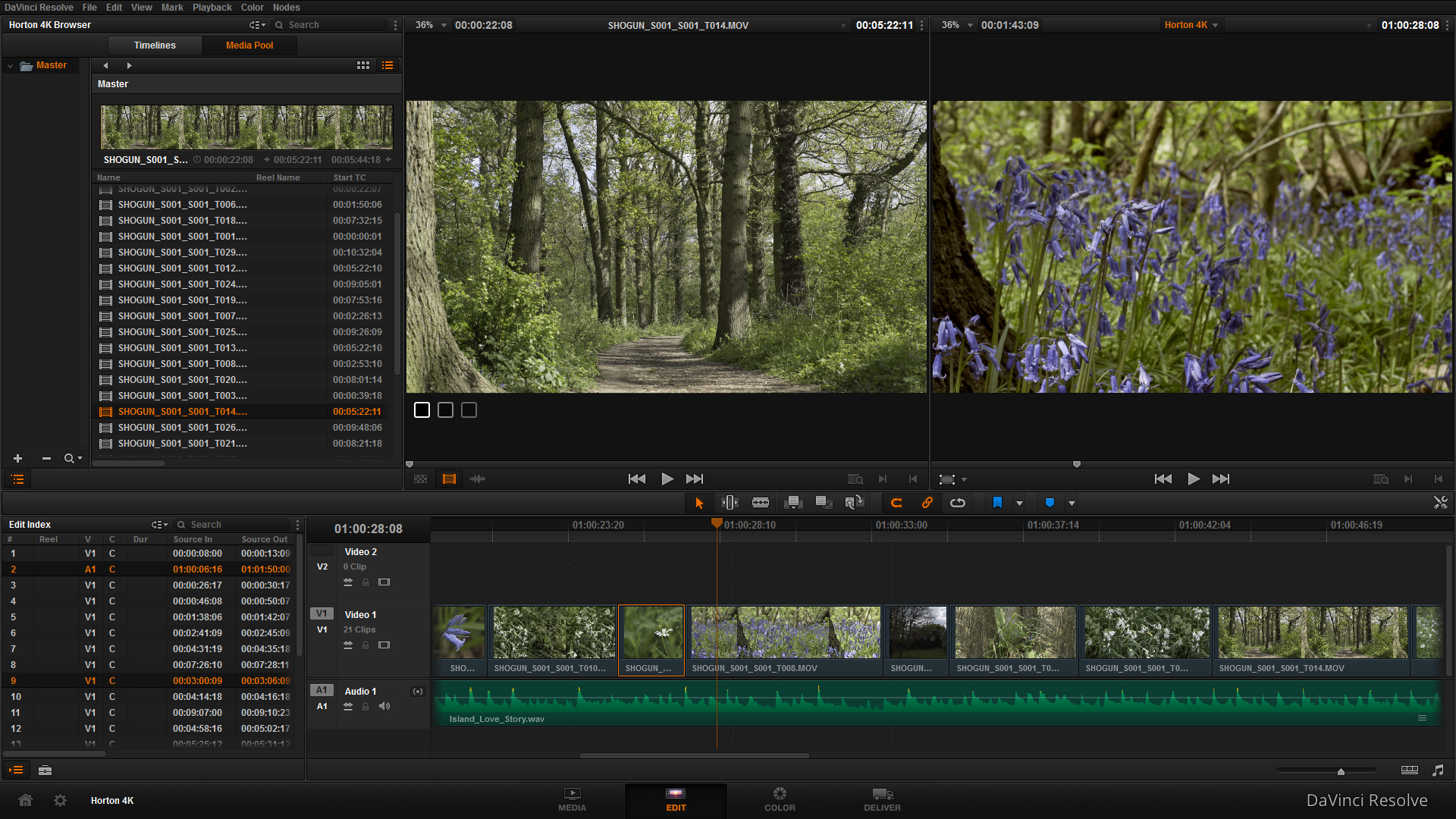Select the arrow selection tool in timeline toolbar

coord(699,503)
